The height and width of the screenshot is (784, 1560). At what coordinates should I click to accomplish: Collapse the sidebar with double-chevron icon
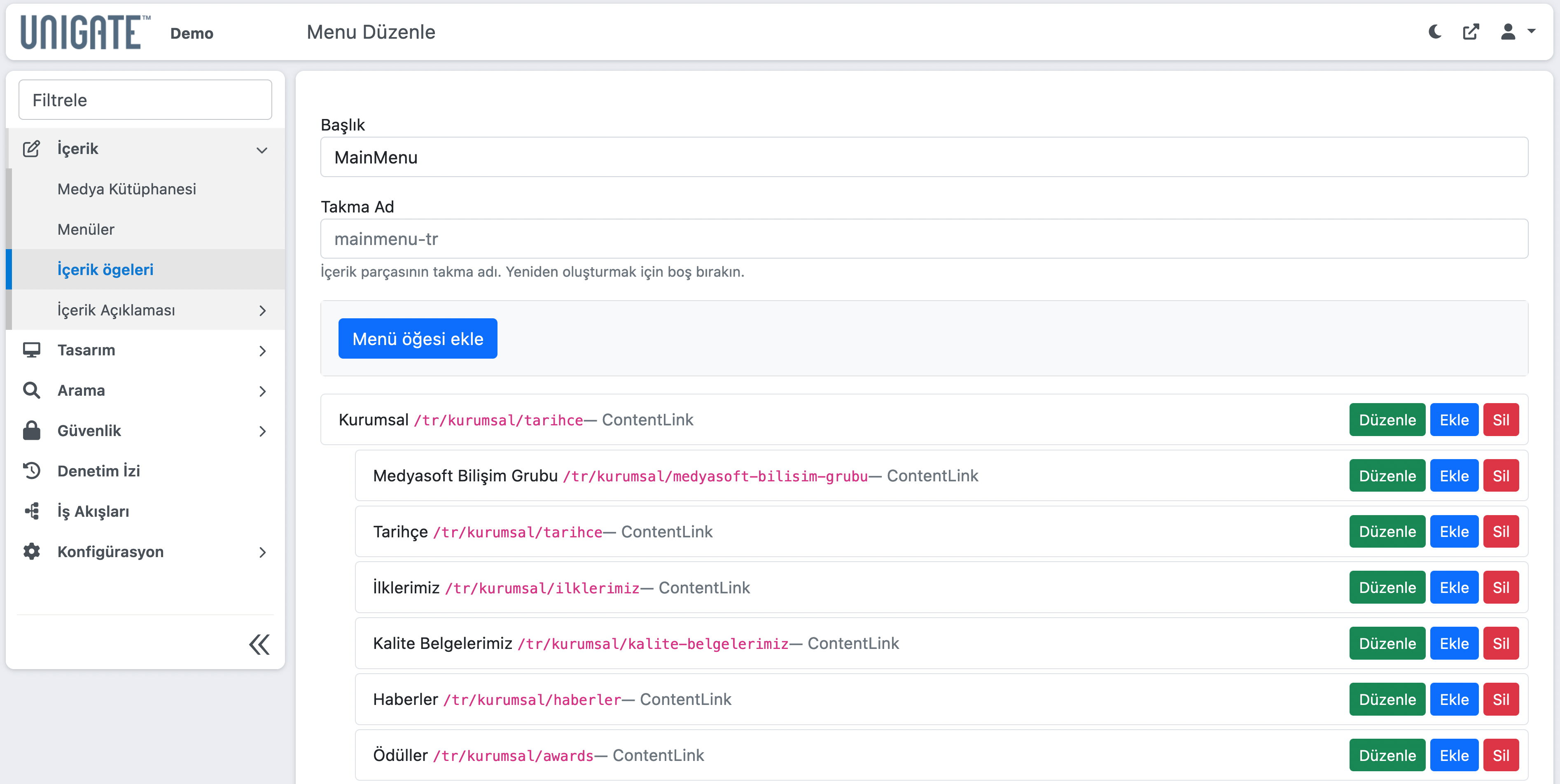259,645
